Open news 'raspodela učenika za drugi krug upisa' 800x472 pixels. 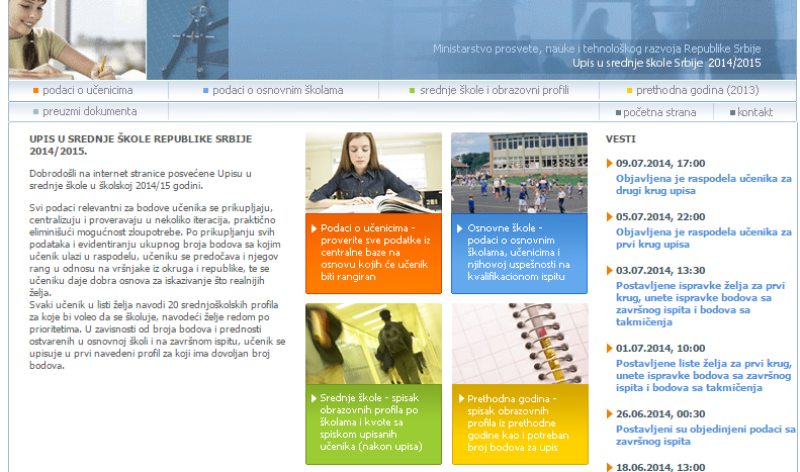(704, 185)
